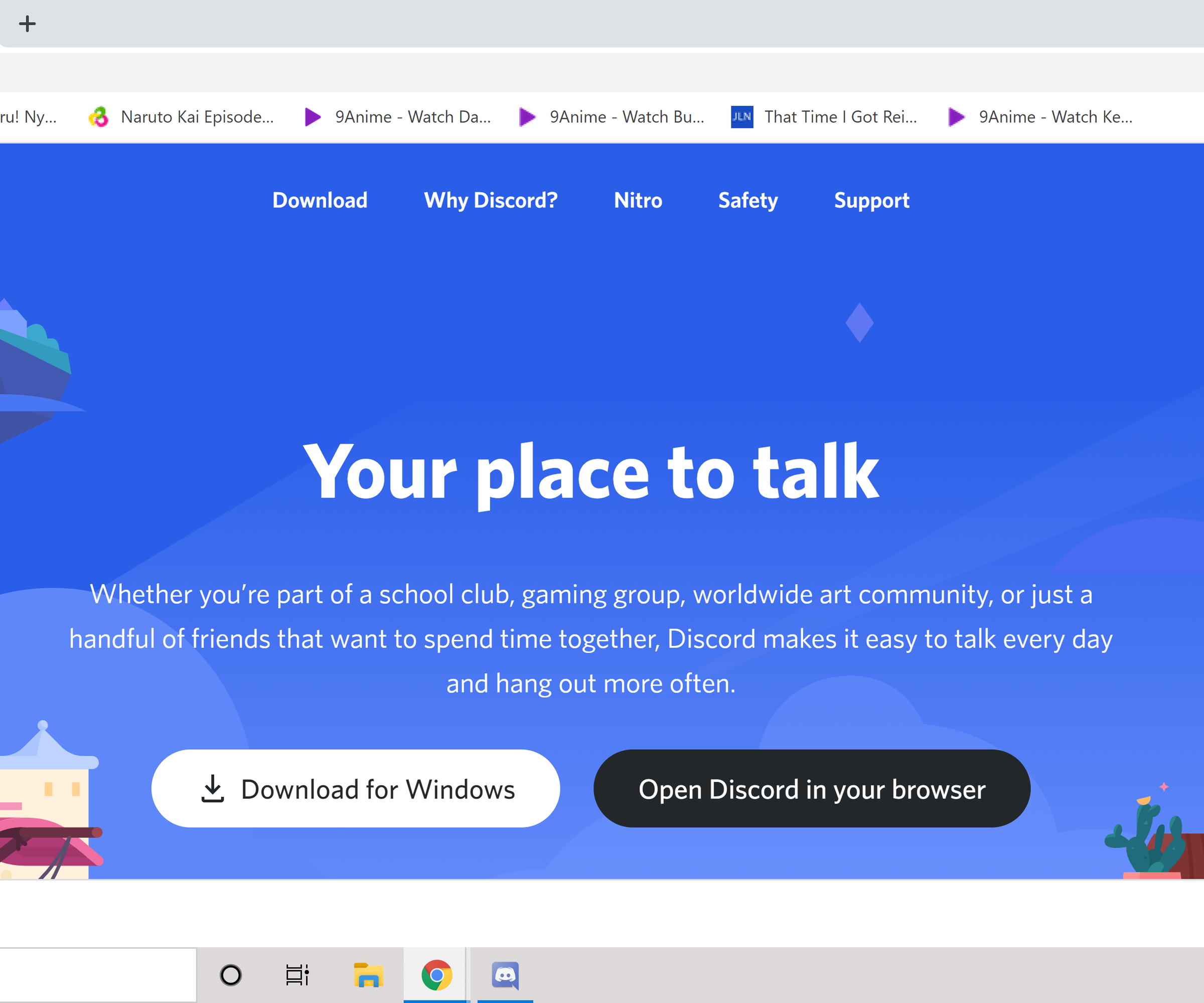1204x1003 pixels.
Task: Select Download in the Discord navigation
Action: [x=320, y=200]
